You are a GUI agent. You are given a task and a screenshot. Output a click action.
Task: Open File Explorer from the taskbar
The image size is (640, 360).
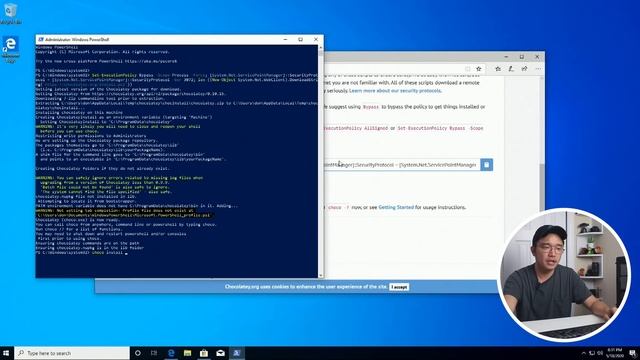[187, 353]
